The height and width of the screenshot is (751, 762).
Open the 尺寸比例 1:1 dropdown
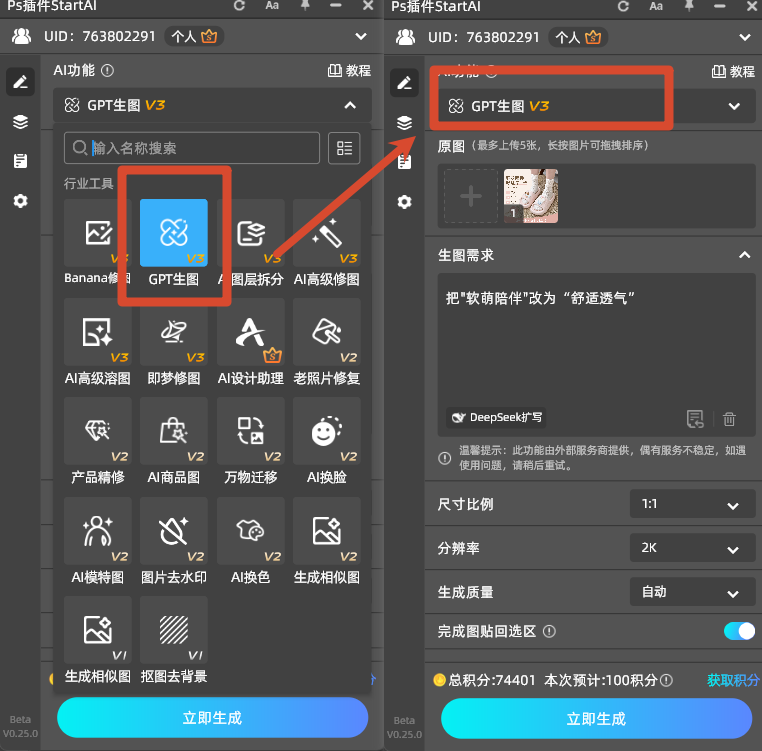(x=693, y=504)
